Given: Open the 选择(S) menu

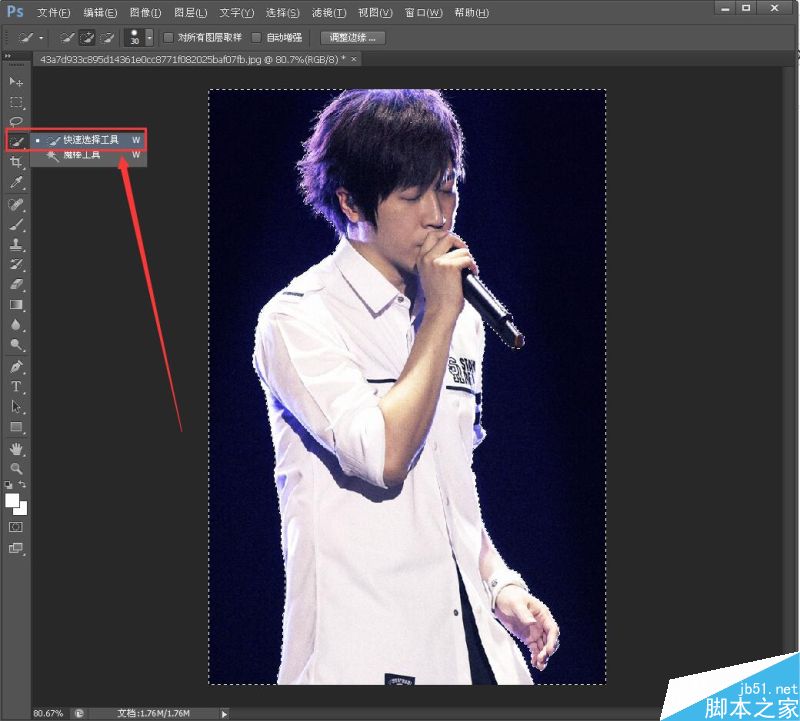Looking at the screenshot, I should (x=282, y=13).
